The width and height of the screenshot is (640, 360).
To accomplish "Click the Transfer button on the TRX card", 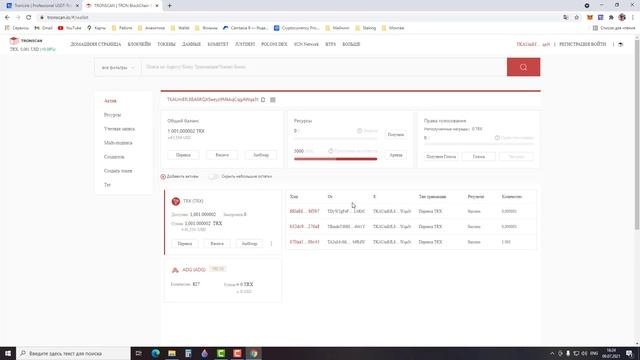I will tap(184, 244).
